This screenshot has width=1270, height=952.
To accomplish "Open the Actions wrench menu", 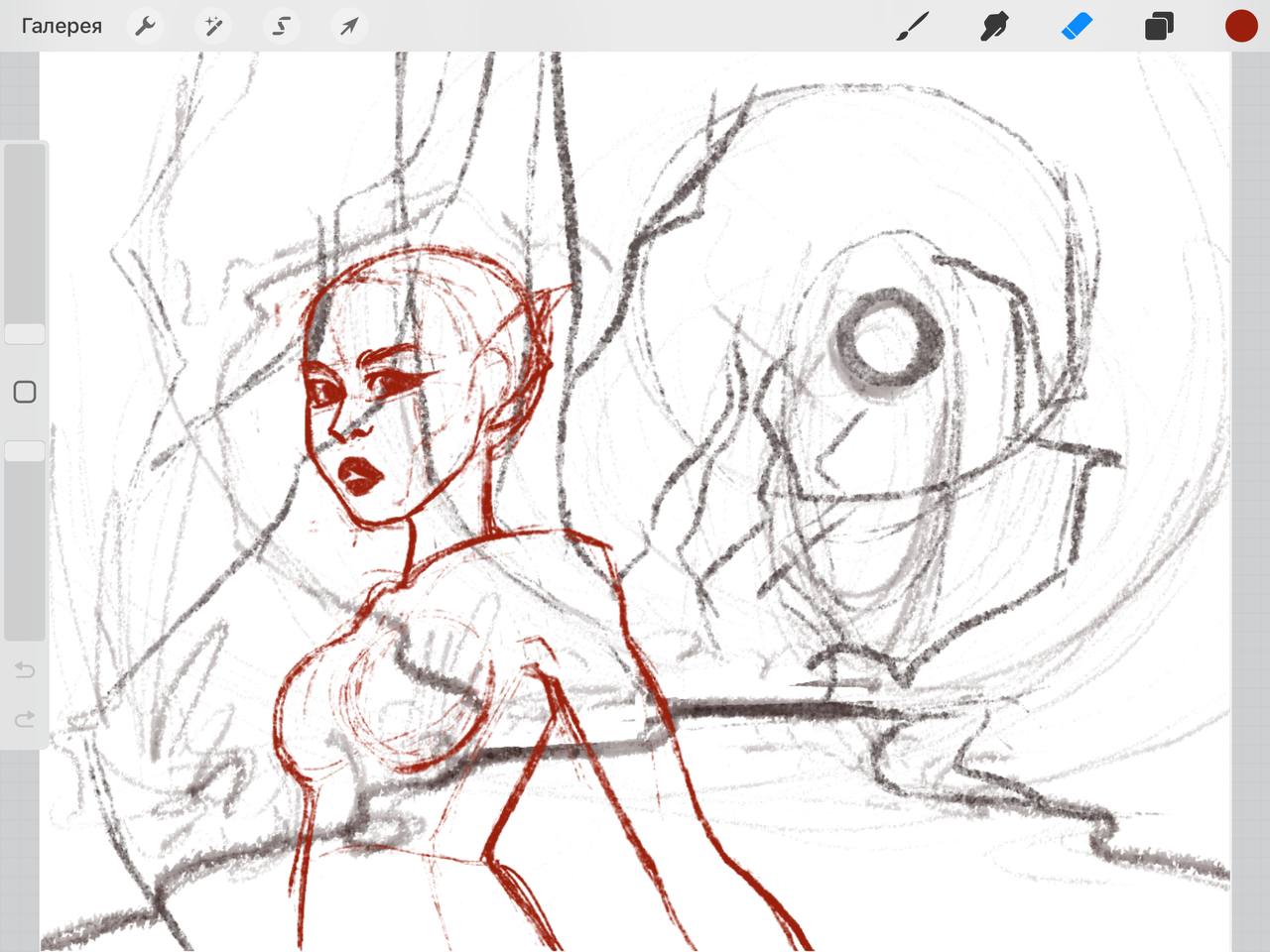I will pyautogui.click(x=146, y=26).
